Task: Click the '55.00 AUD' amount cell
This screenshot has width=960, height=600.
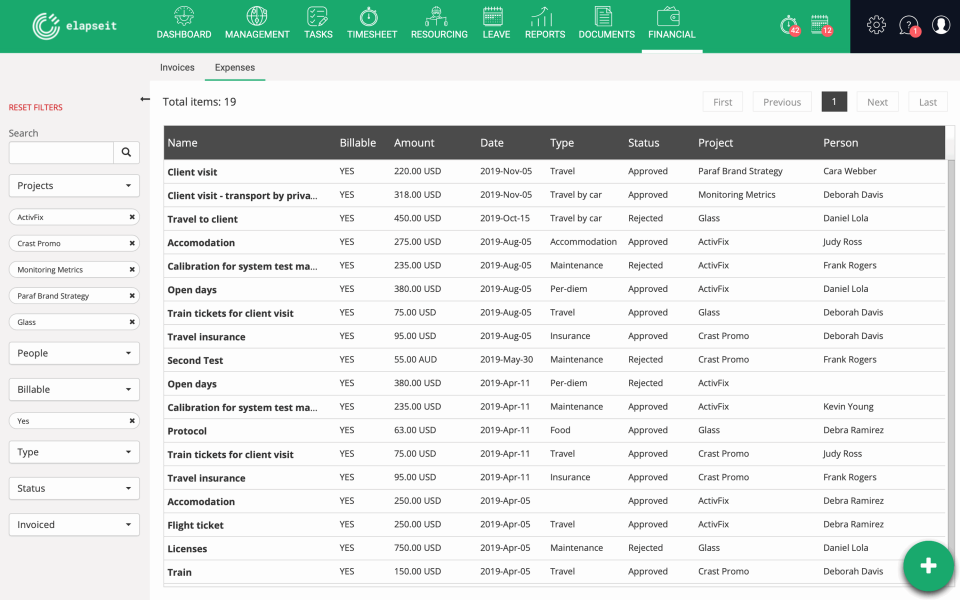Action: click(415, 359)
